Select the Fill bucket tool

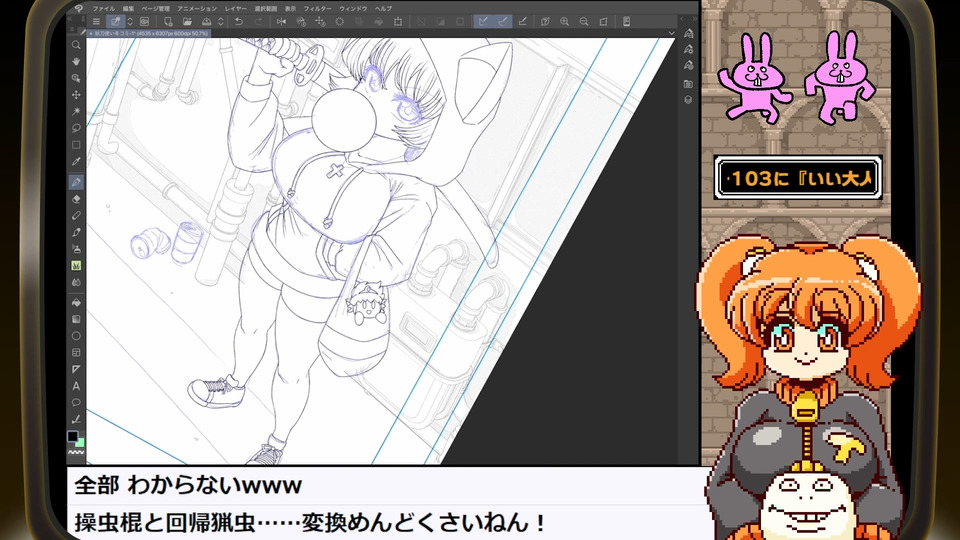coord(76,302)
